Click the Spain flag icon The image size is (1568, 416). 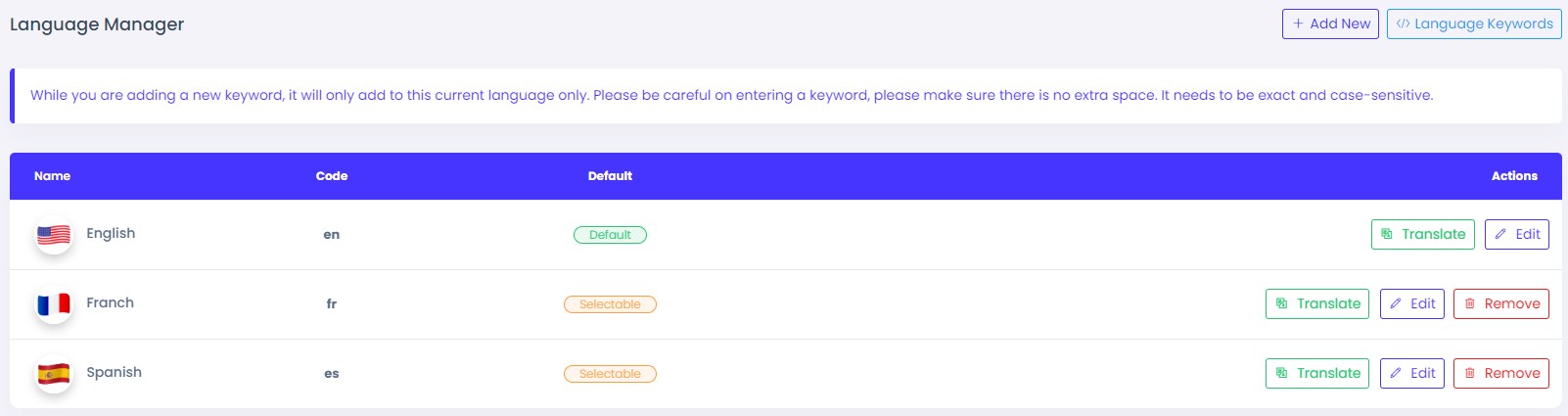pos(54,374)
